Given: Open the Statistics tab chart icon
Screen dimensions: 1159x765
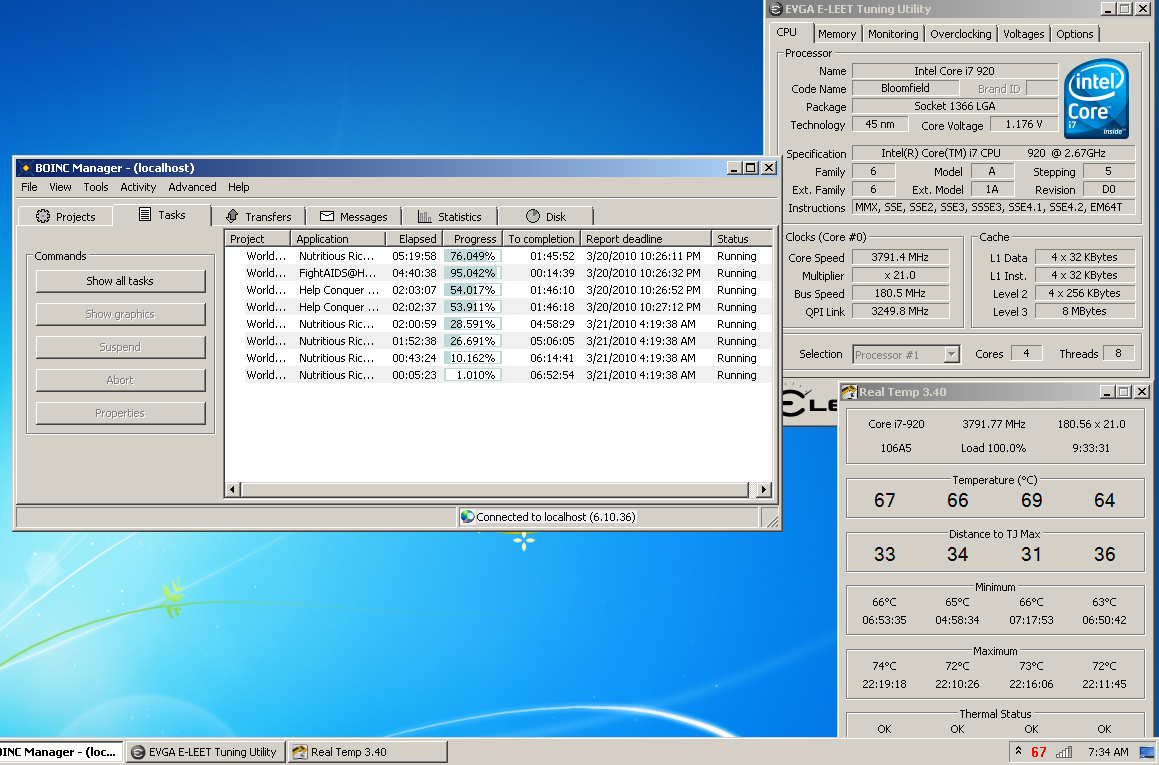Looking at the screenshot, I should click(424, 216).
